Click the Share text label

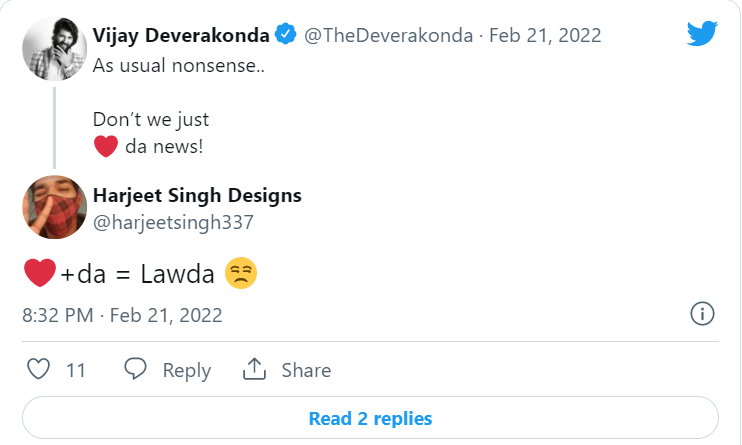tap(306, 371)
